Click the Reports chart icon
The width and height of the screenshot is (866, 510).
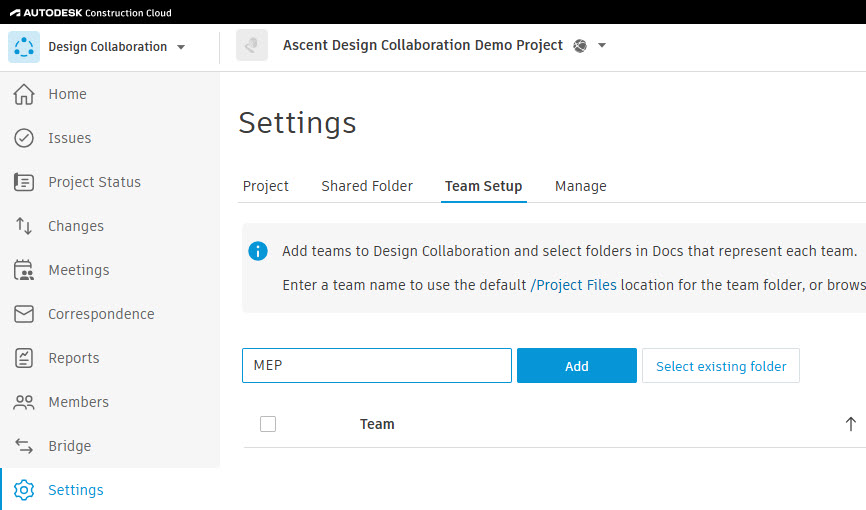coord(24,358)
